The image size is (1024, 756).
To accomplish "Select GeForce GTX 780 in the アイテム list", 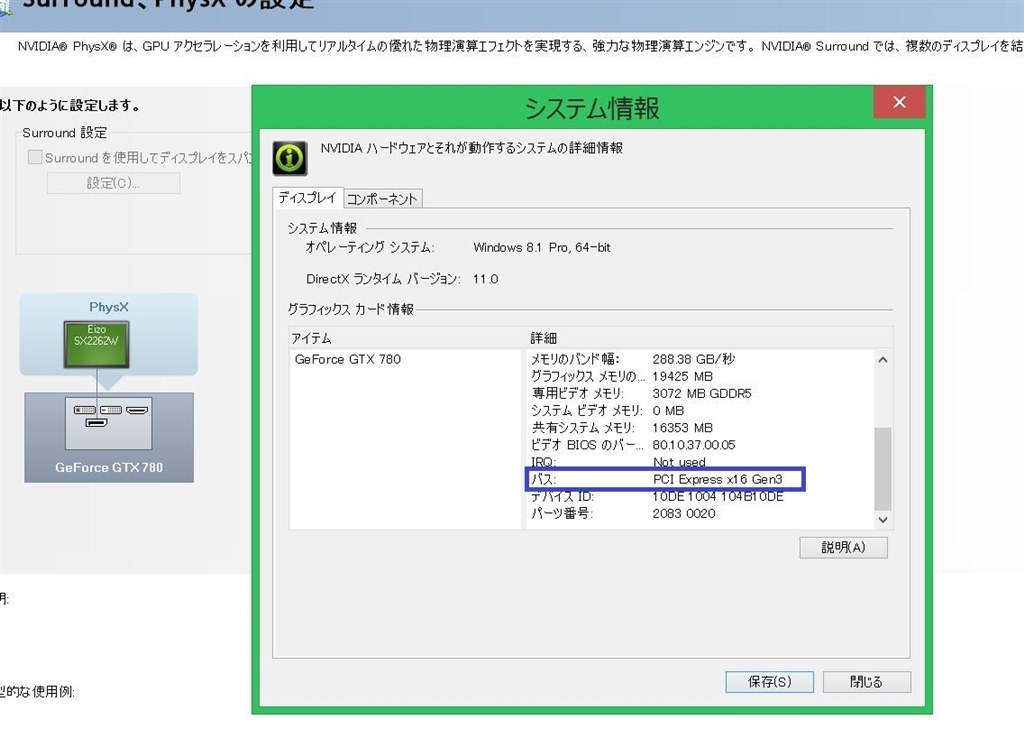I will click(347, 359).
